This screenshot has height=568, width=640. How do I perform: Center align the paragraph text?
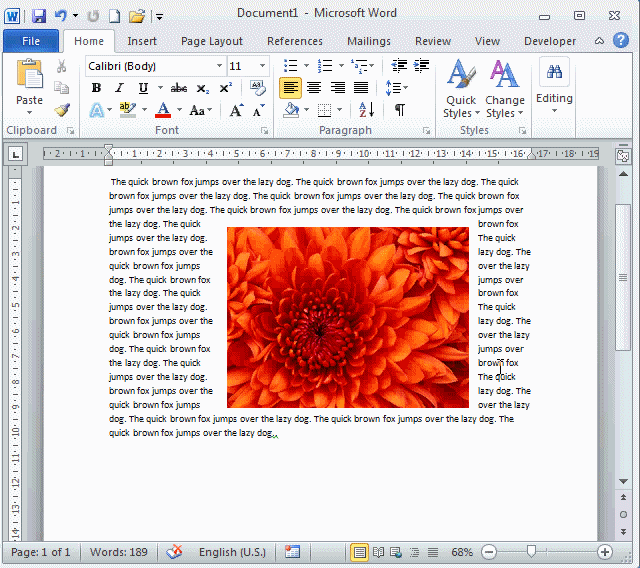coord(314,88)
